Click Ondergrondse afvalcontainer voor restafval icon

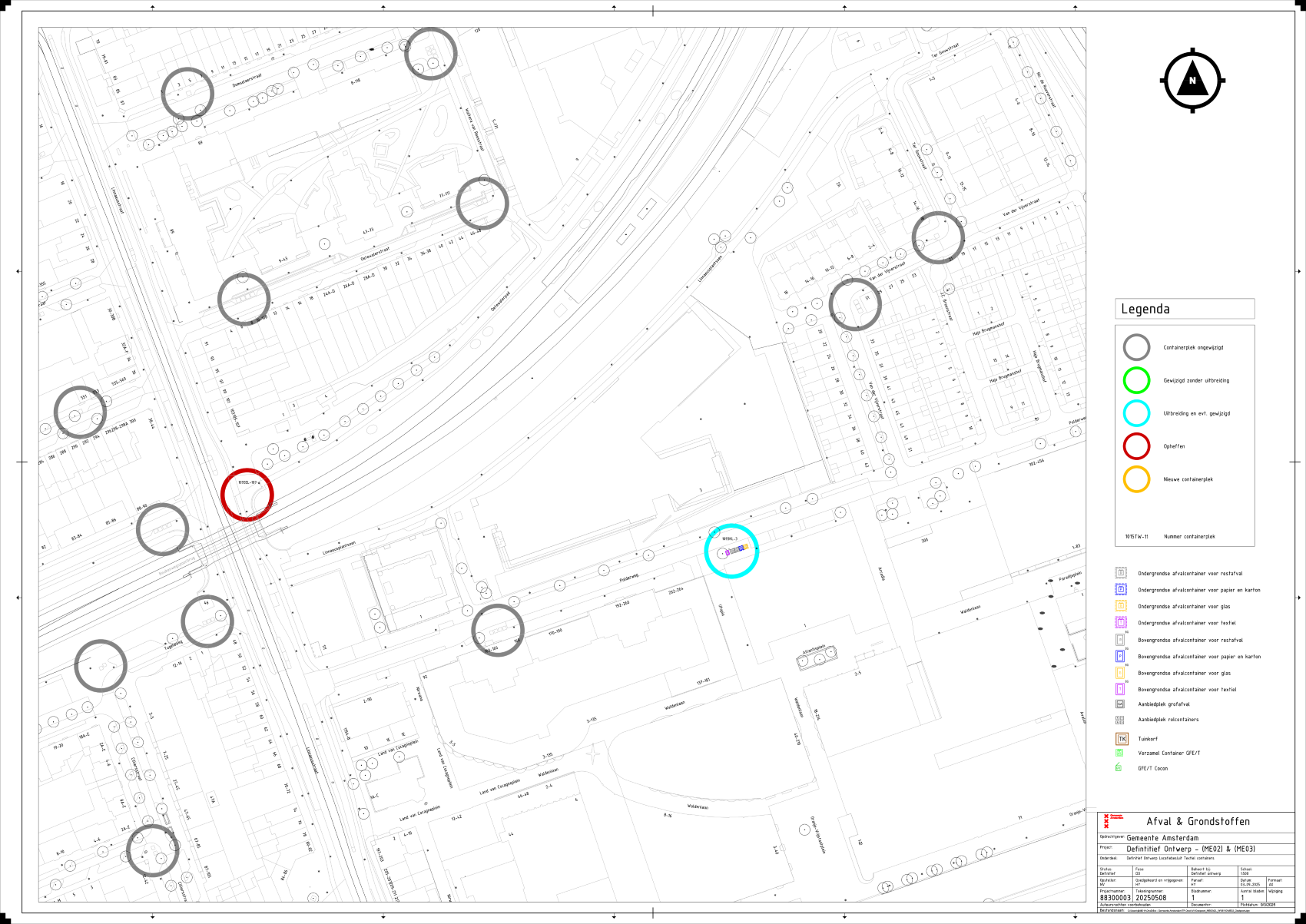[x=1121, y=573]
